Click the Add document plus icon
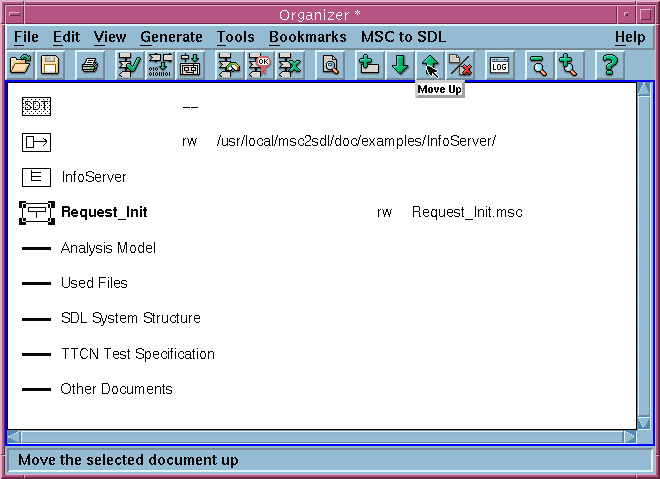This screenshot has height=479, width=660. point(369,65)
